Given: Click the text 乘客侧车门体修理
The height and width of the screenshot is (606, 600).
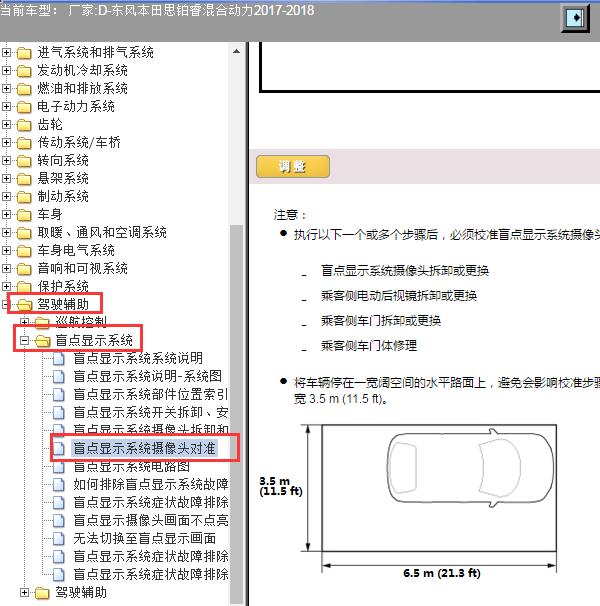Looking at the screenshot, I should tap(369, 346).
